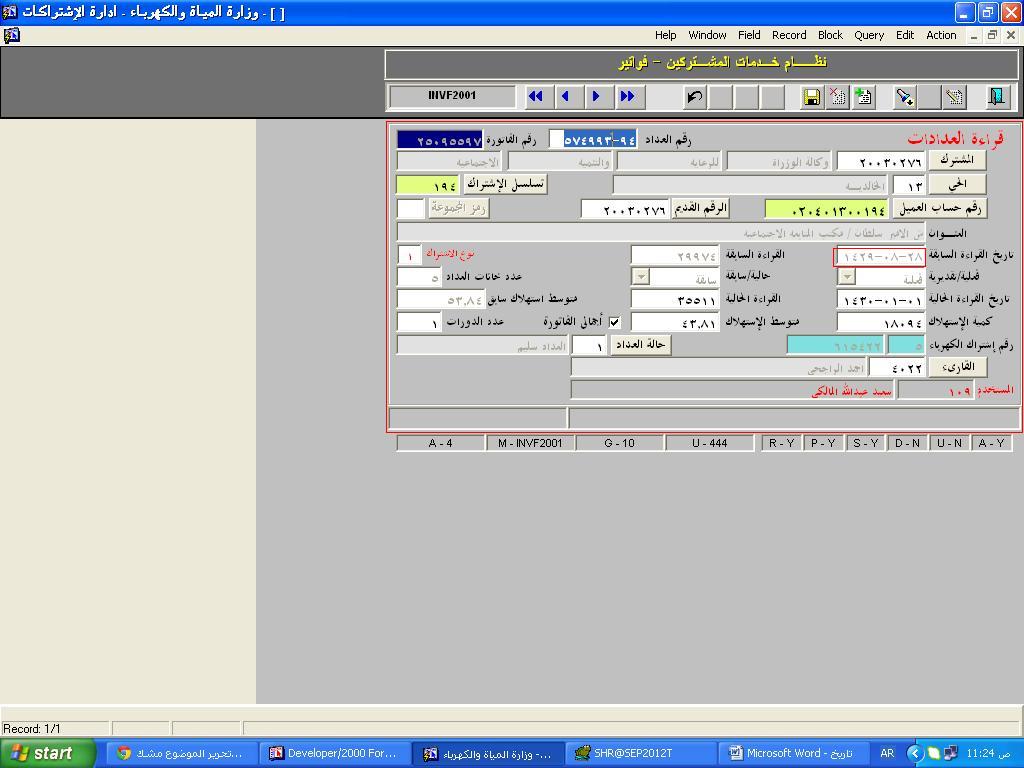
Task: Open the Record menu
Action: [788, 35]
